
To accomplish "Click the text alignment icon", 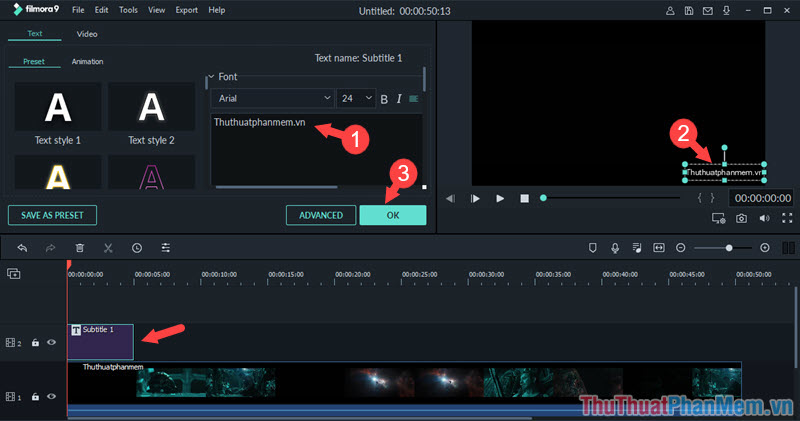I will [x=414, y=98].
